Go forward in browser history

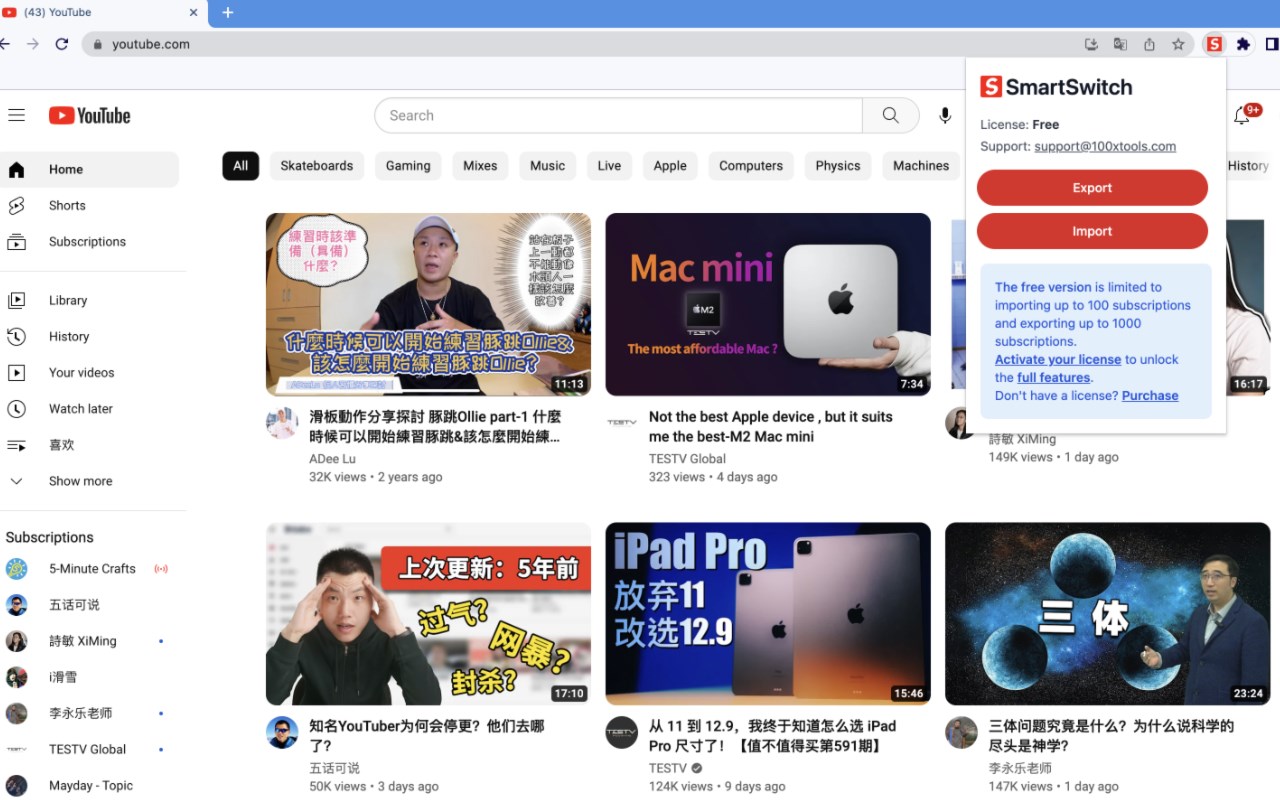pos(33,44)
